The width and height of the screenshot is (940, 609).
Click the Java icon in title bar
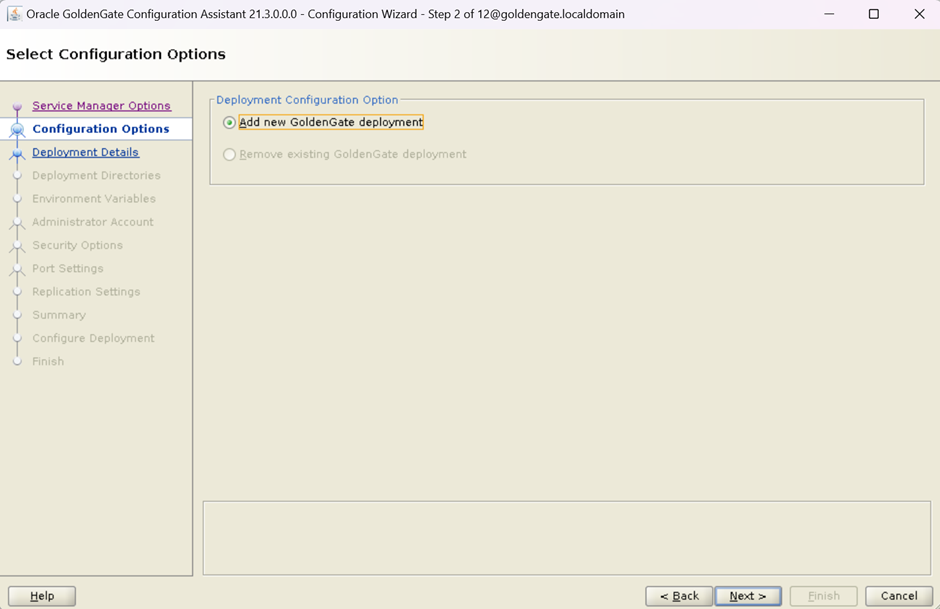(x=14, y=14)
